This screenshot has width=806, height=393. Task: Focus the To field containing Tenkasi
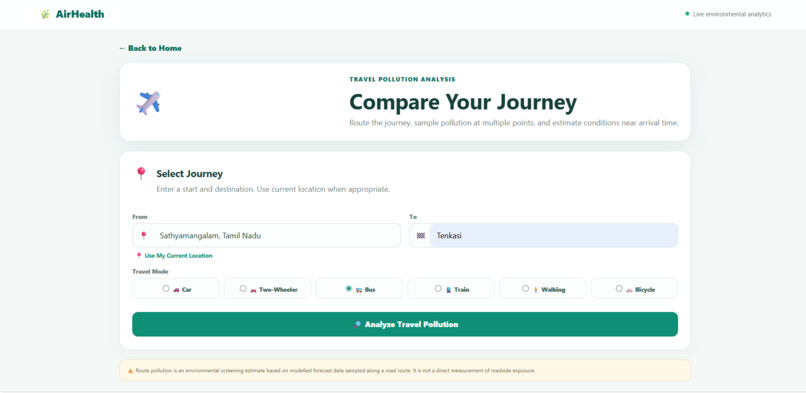[543, 235]
